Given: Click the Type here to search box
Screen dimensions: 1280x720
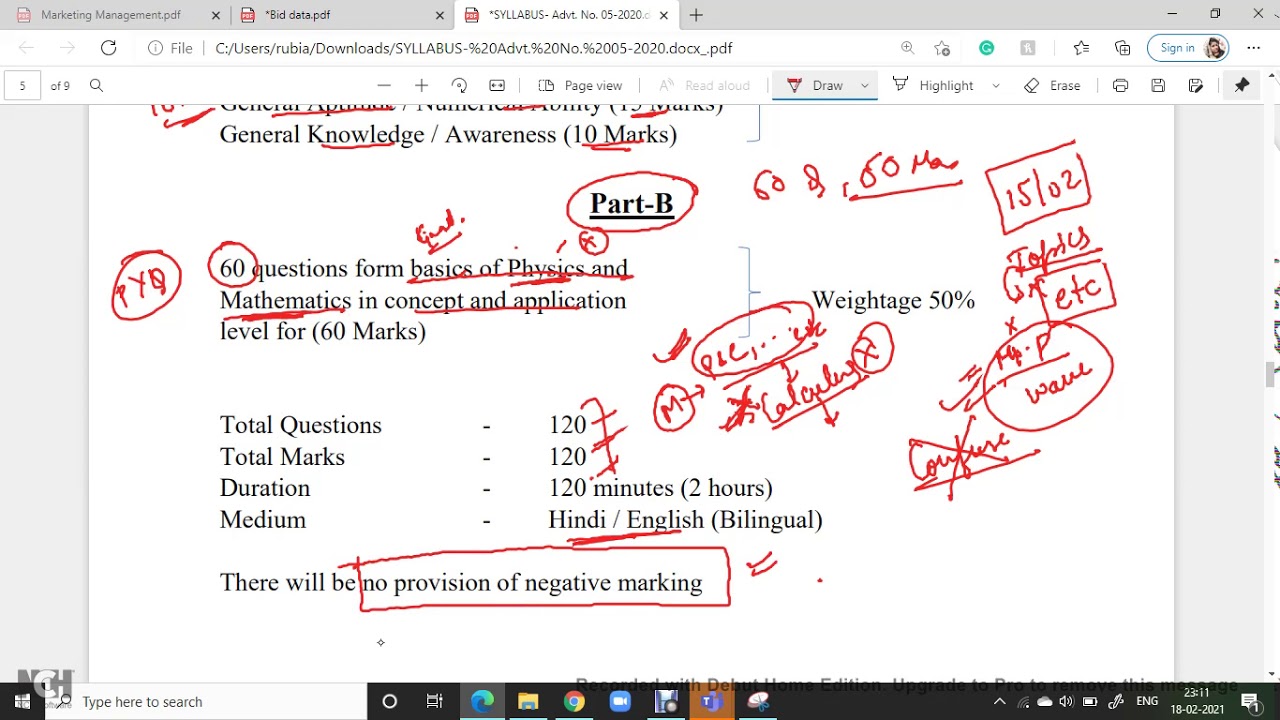Looking at the screenshot, I should coord(205,701).
